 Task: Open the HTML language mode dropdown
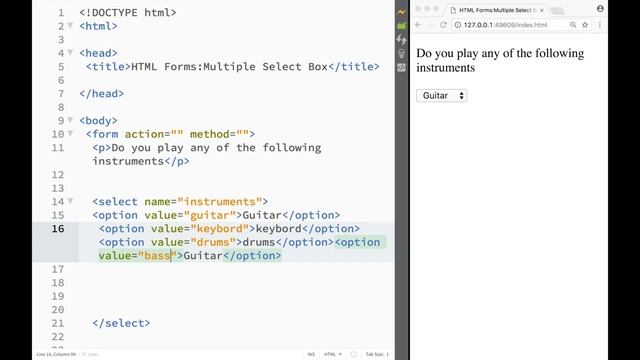tap(333, 354)
